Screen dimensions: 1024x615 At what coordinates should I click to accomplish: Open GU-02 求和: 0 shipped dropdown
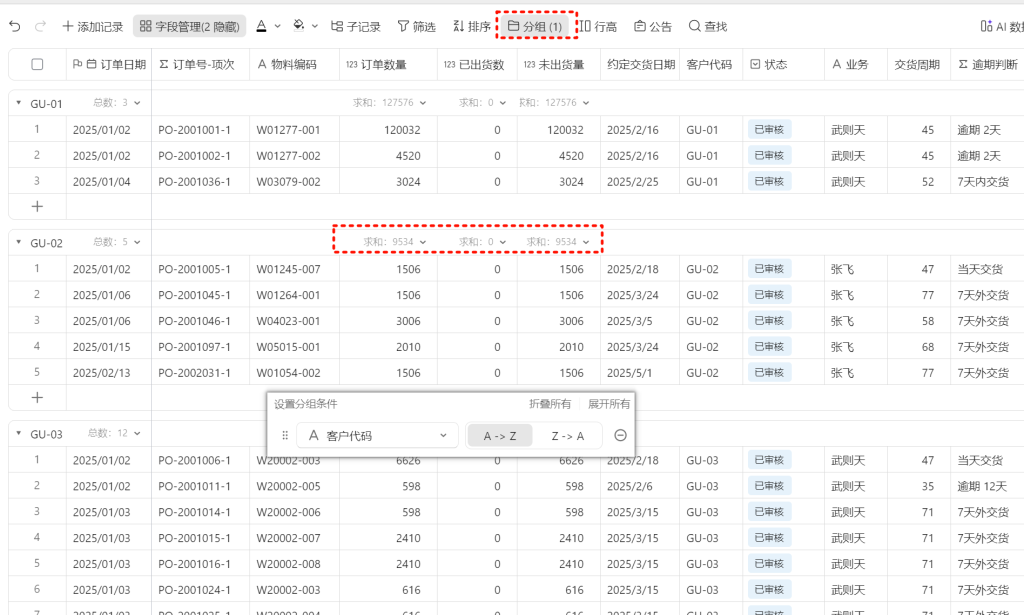(482, 242)
